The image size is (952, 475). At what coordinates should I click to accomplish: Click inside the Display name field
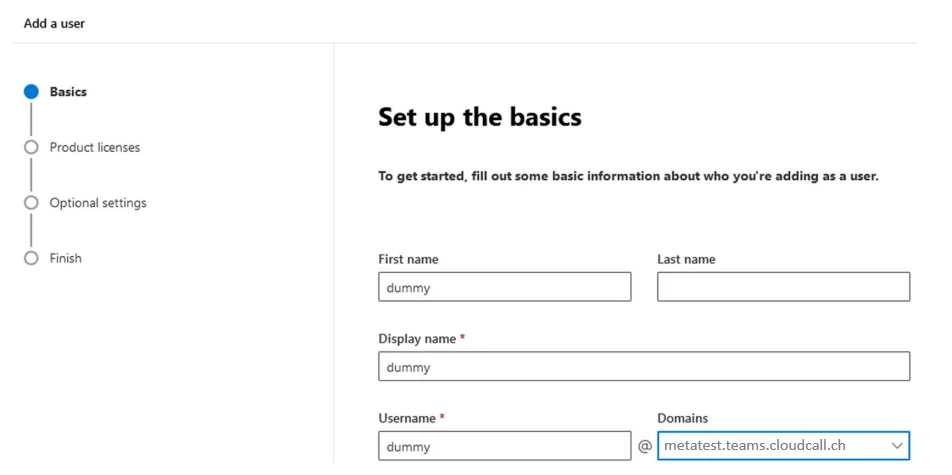(x=644, y=367)
